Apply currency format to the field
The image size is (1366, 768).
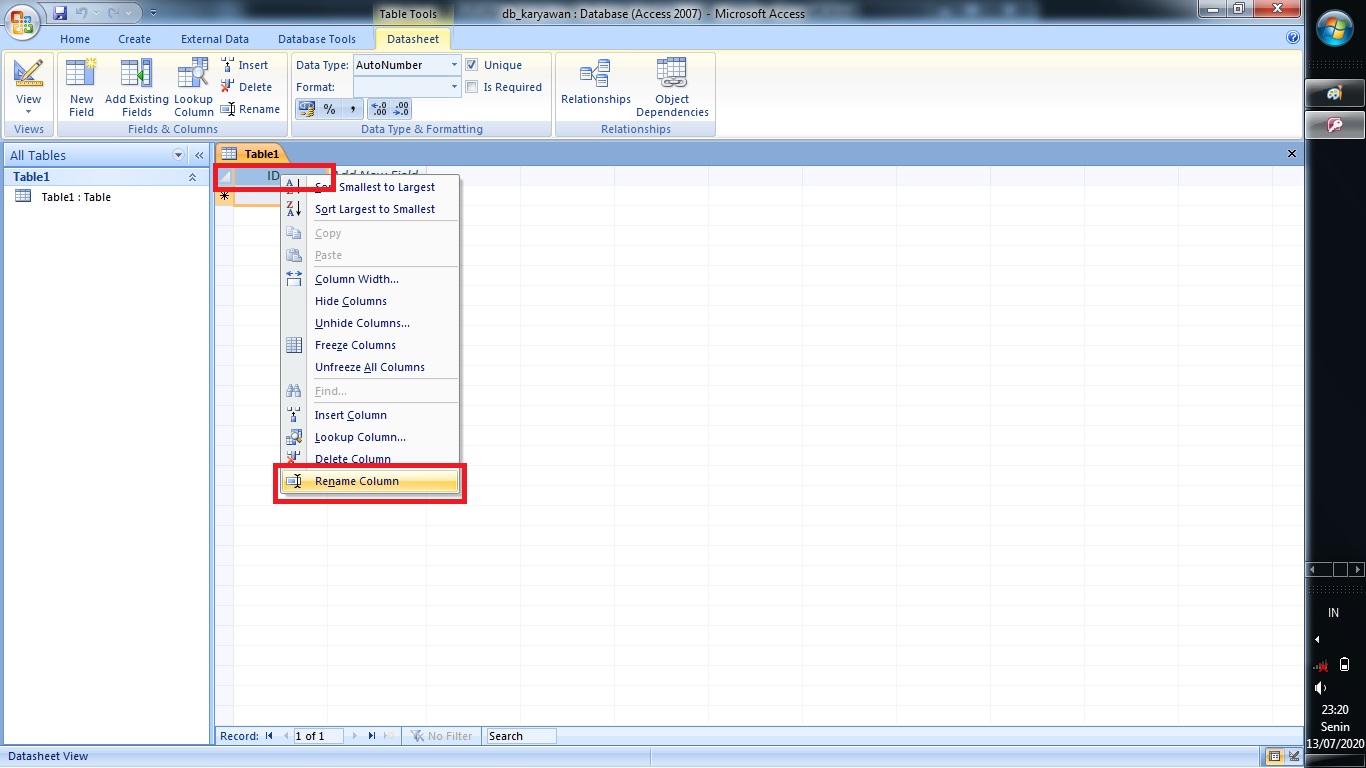[307, 108]
